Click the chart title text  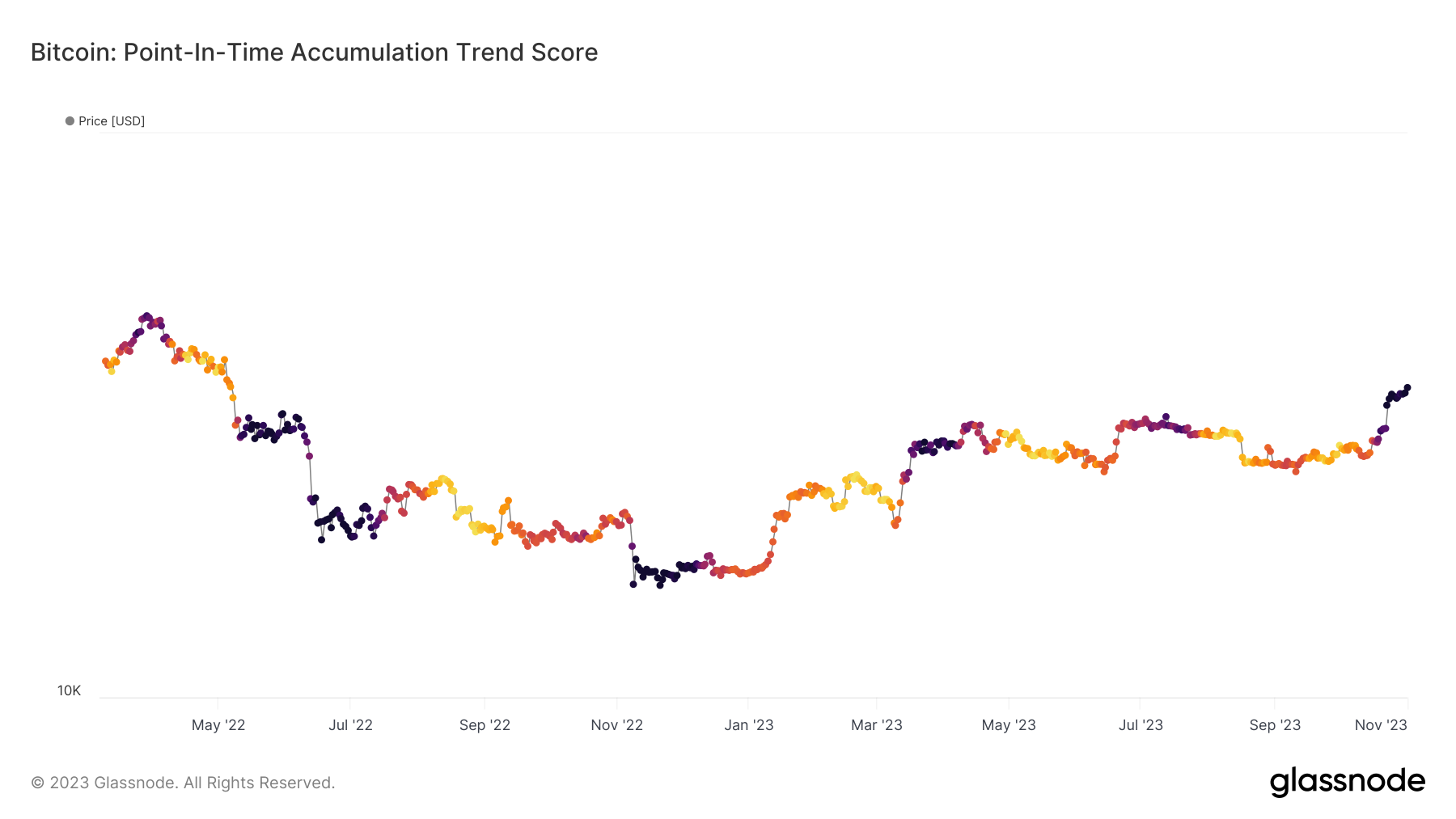pos(314,53)
